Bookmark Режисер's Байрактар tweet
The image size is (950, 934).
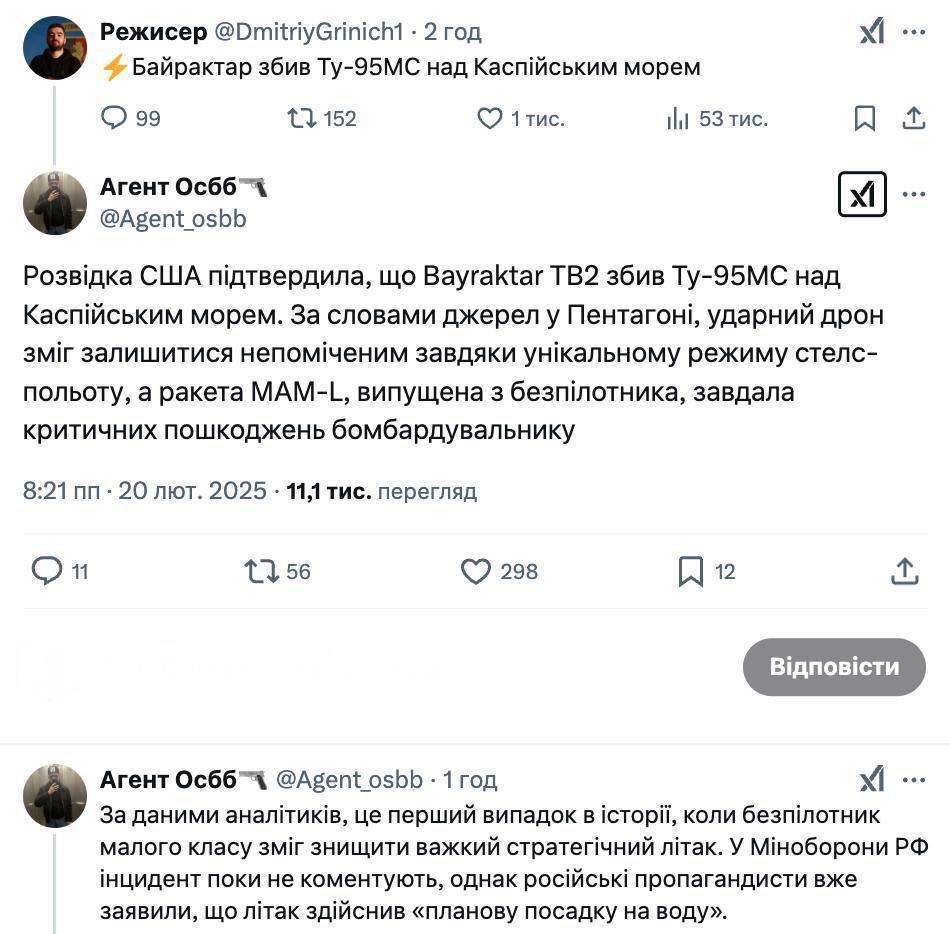point(865,118)
